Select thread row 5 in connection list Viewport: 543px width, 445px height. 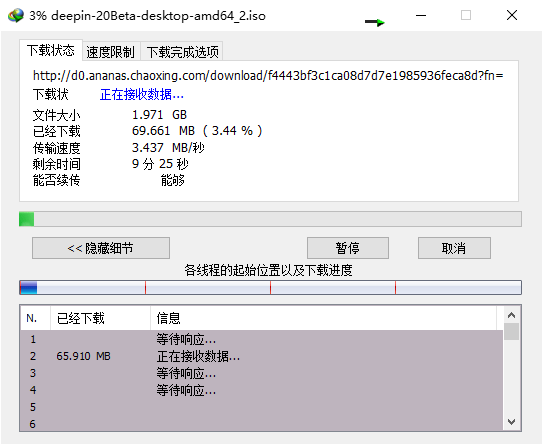click(x=261, y=407)
